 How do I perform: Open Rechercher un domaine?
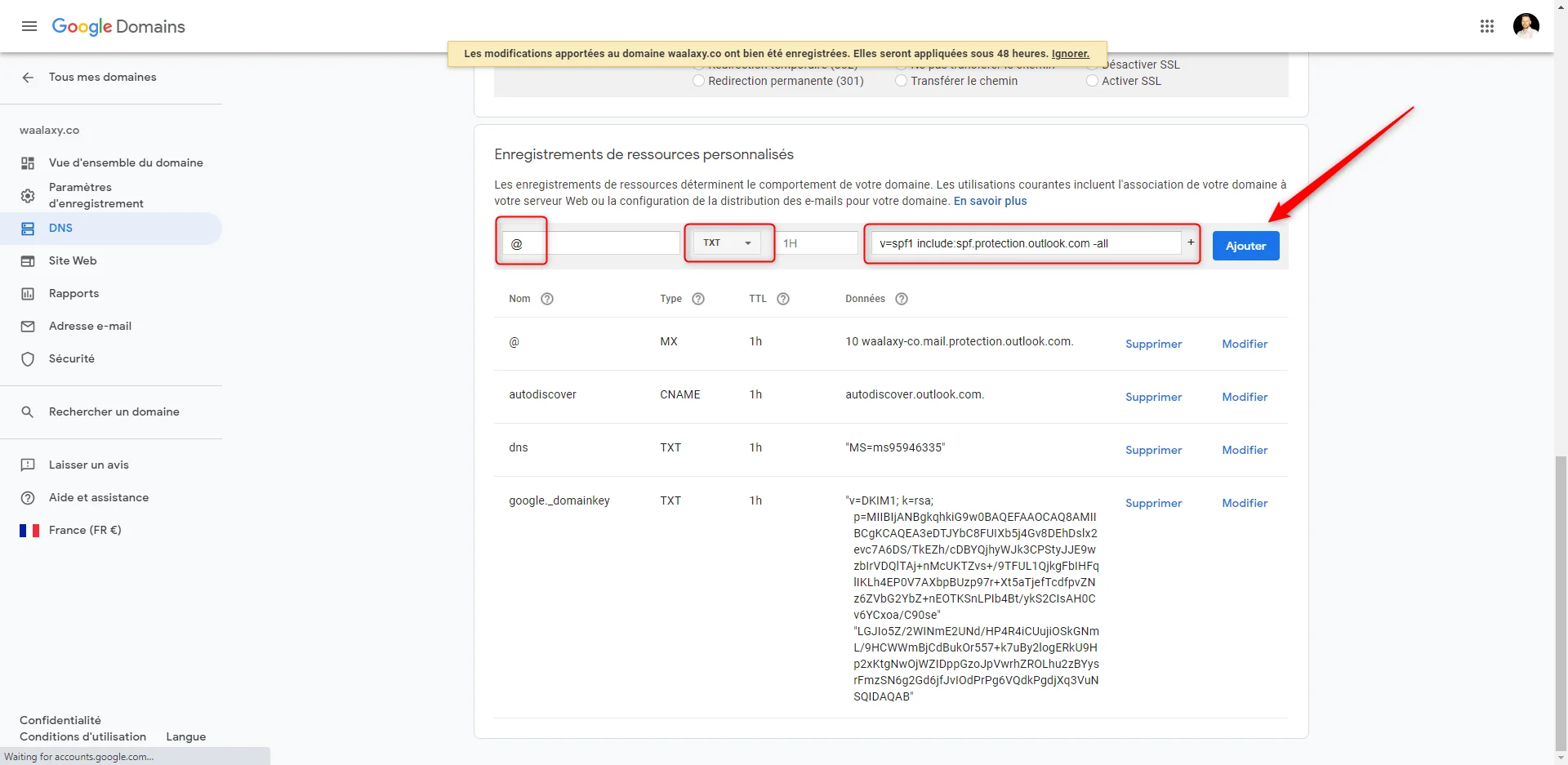coord(114,411)
